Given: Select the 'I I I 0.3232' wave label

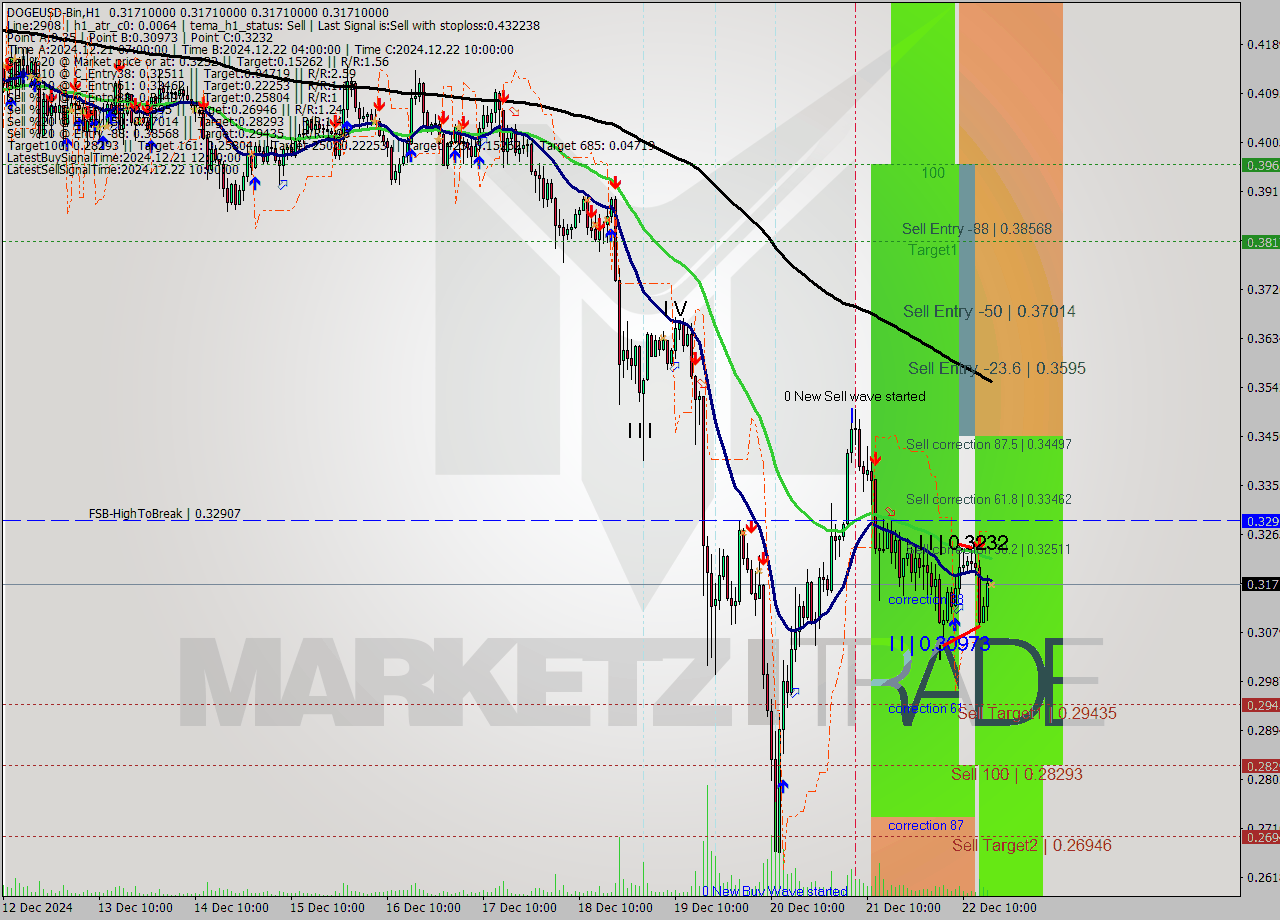Looking at the screenshot, I should point(963,541).
